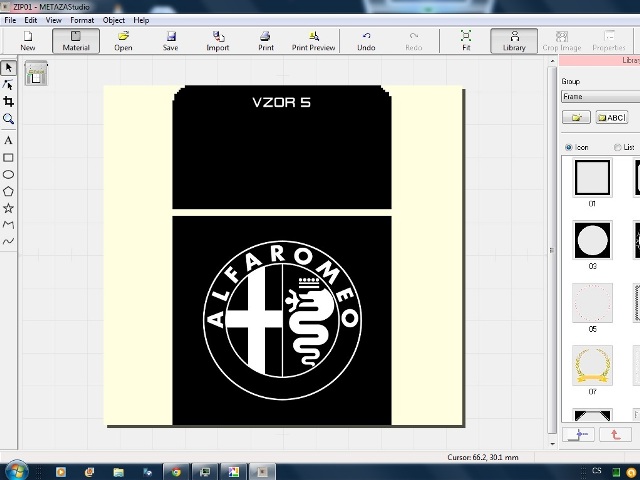Click the Print Preview button
The height and width of the screenshot is (480, 640).
click(313, 41)
